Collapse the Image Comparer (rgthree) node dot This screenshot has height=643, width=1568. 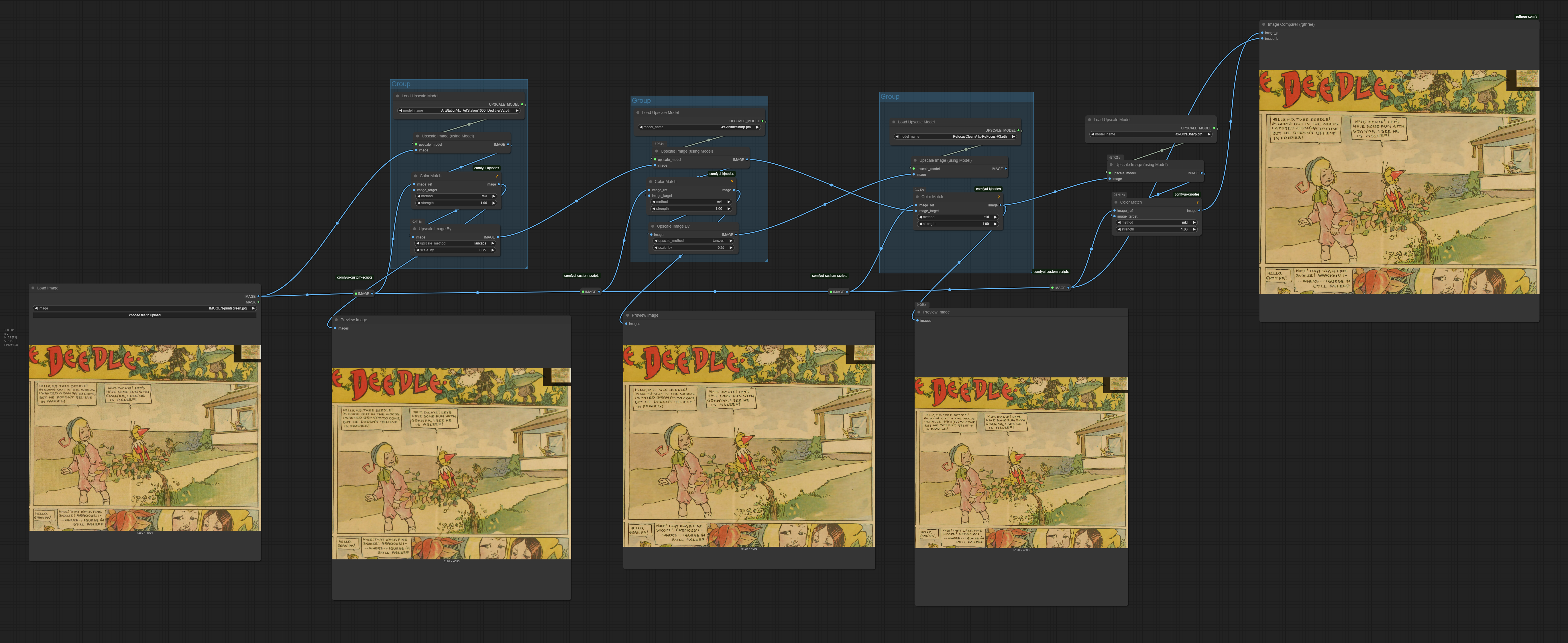coord(1264,24)
